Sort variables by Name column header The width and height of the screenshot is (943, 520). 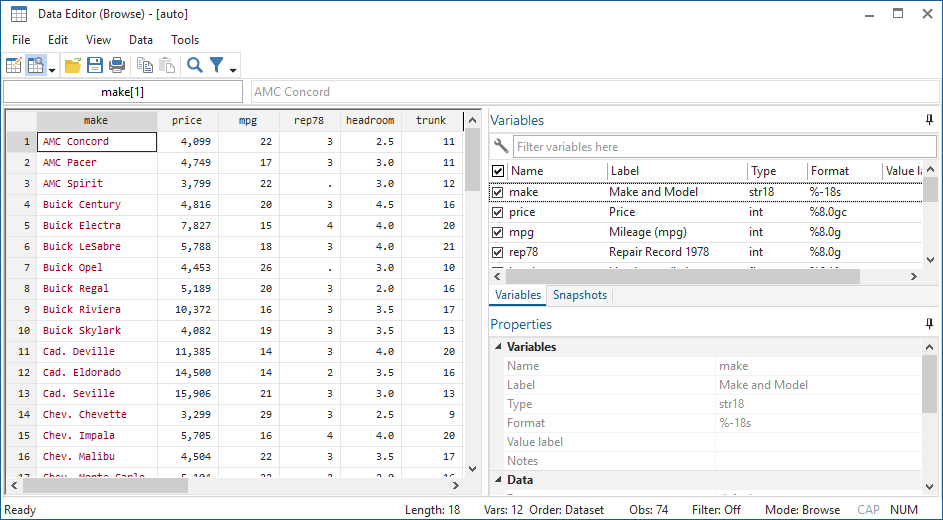pos(557,171)
